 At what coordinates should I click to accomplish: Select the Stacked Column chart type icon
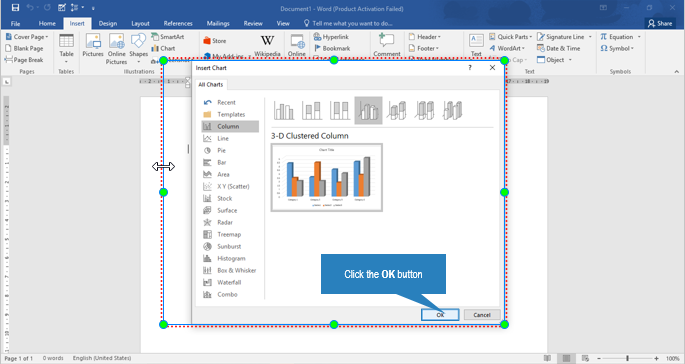312,110
